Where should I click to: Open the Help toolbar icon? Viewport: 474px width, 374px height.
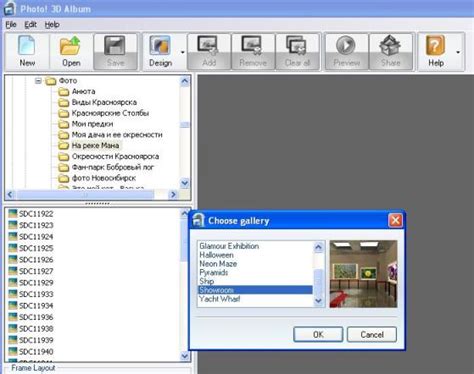point(435,46)
